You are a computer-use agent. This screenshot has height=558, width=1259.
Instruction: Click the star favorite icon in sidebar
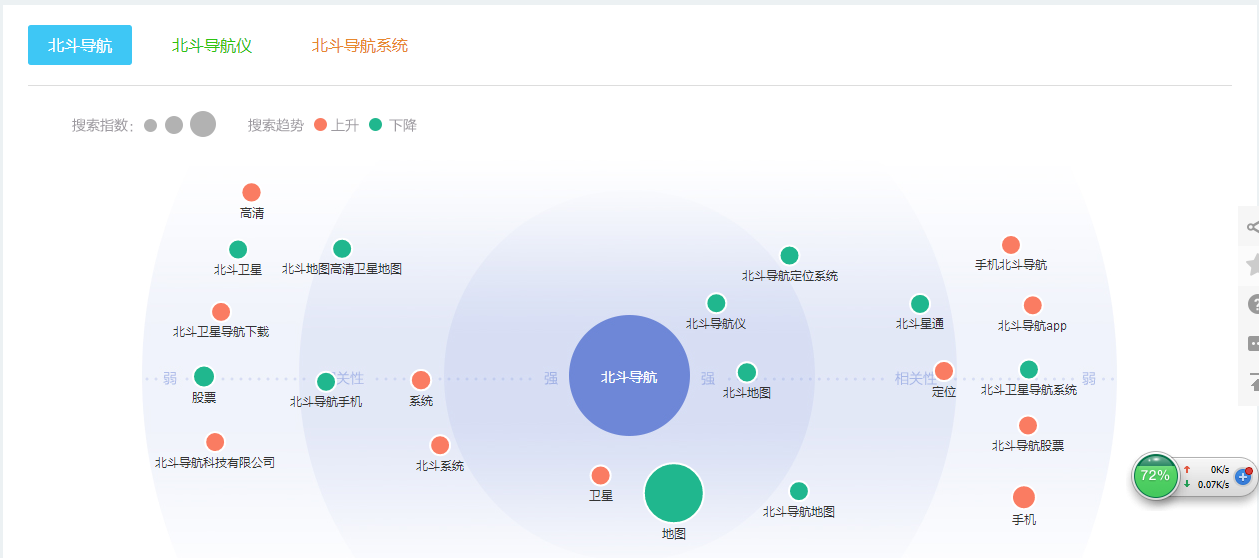click(x=1251, y=265)
